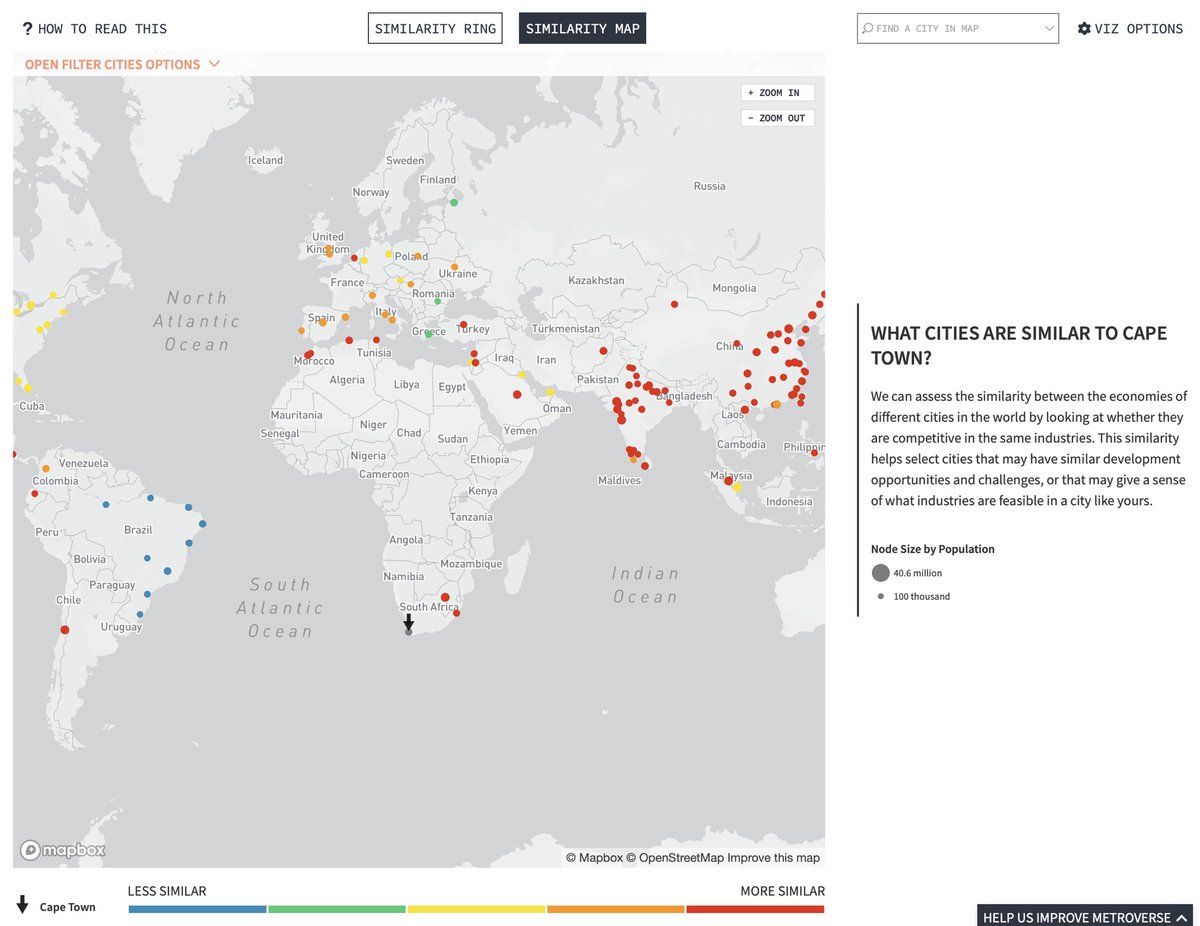
Task: Select the large red dot in South Africa
Action: pyautogui.click(x=445, y=597)
